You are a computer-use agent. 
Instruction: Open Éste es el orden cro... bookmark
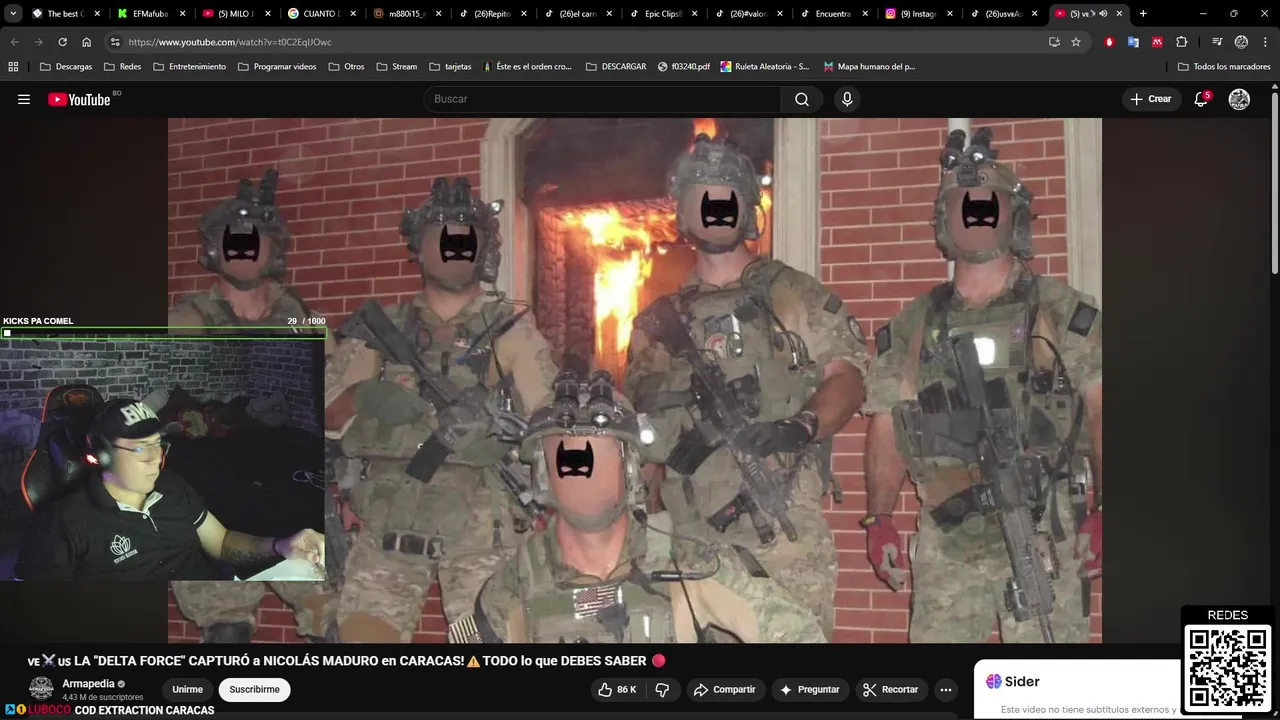527,67
